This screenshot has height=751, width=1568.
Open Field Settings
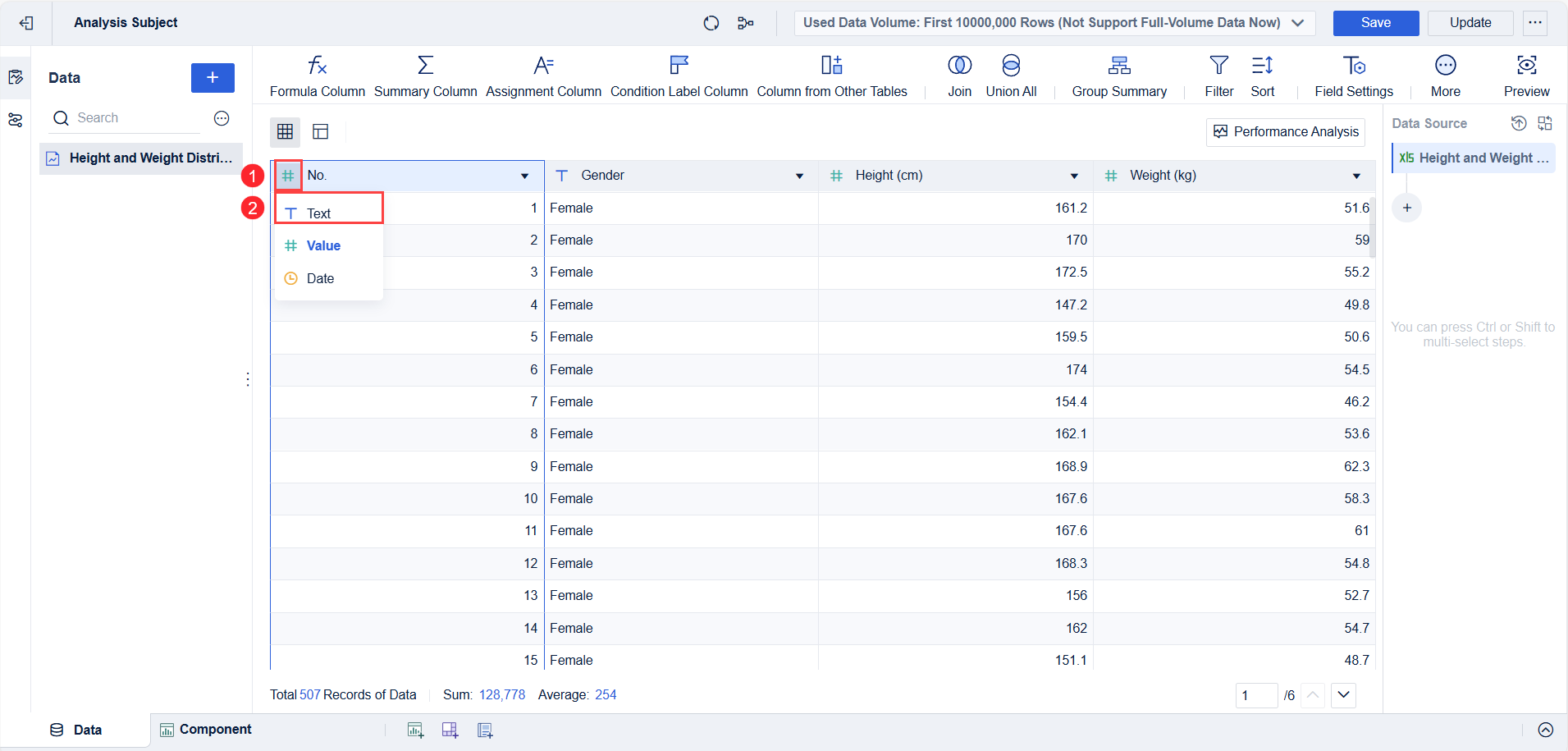(x=1354, y=76)
